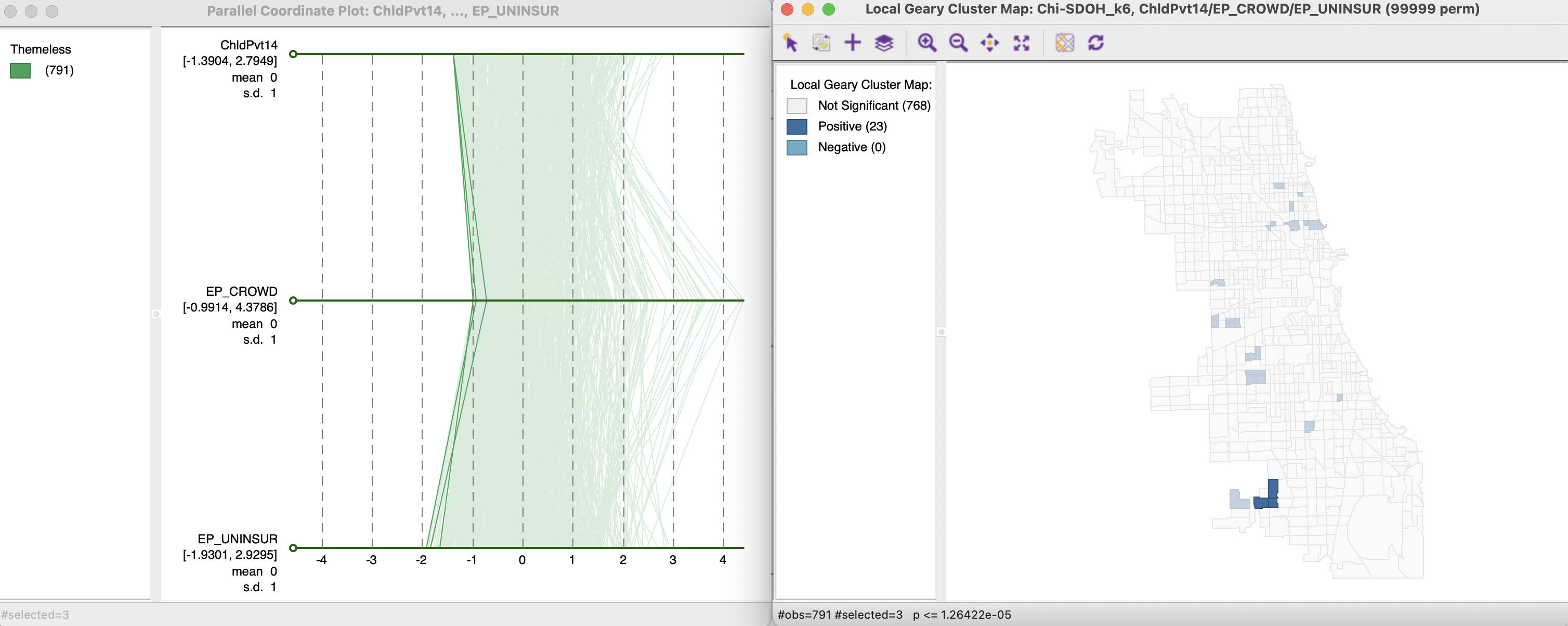The width and height of the screenshot is (1568, 626).
Task: Click the EP_CROWD range [-0.9914, 4.3786]
Action: pyautogui.click(x=229, y=307)
